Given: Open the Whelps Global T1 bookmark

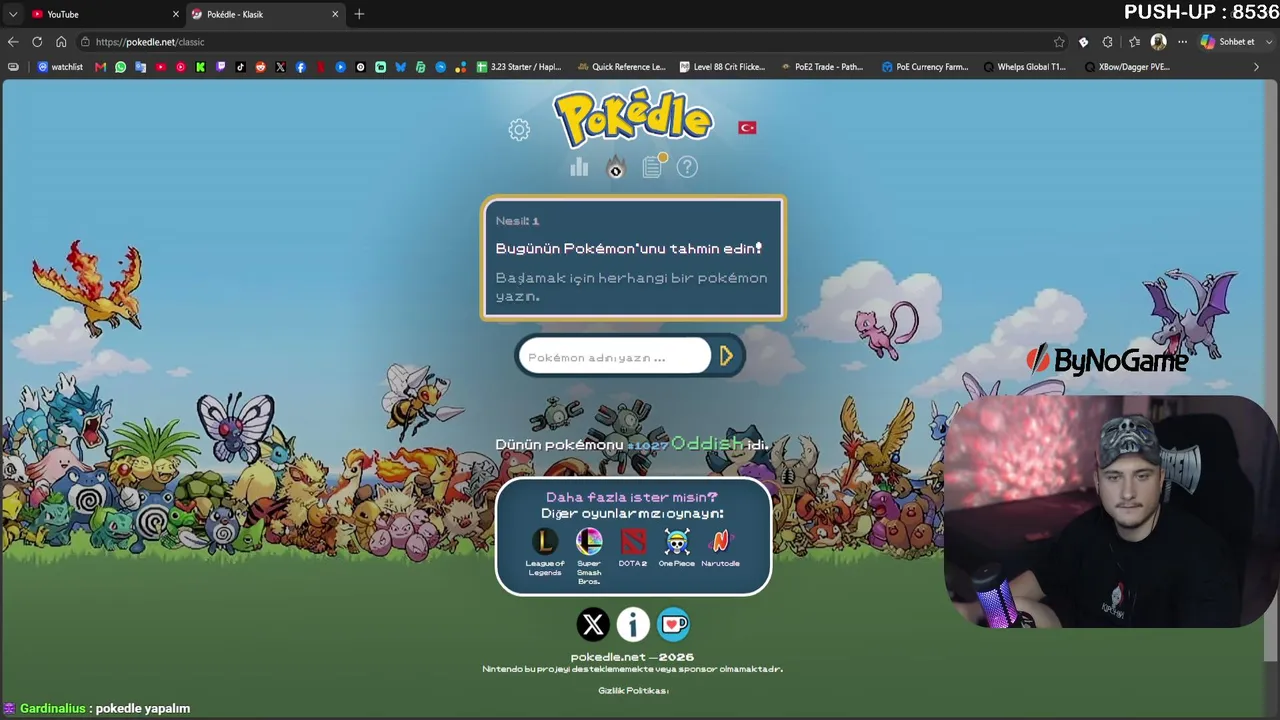Looking at the screenshot, I should pos(1025,67).
